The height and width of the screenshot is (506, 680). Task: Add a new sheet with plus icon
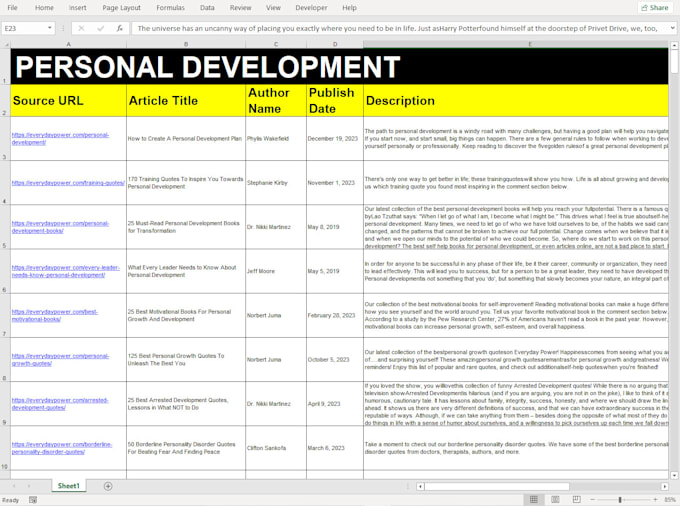(108, 486)
